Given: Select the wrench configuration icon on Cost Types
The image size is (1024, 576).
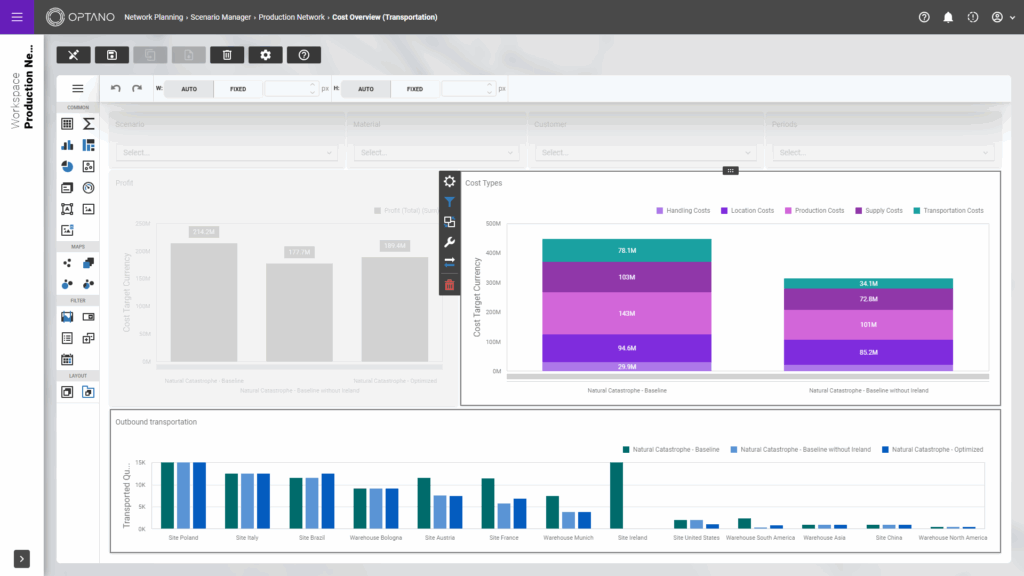Looking at the screenshot, I should (x=449, y=240).
